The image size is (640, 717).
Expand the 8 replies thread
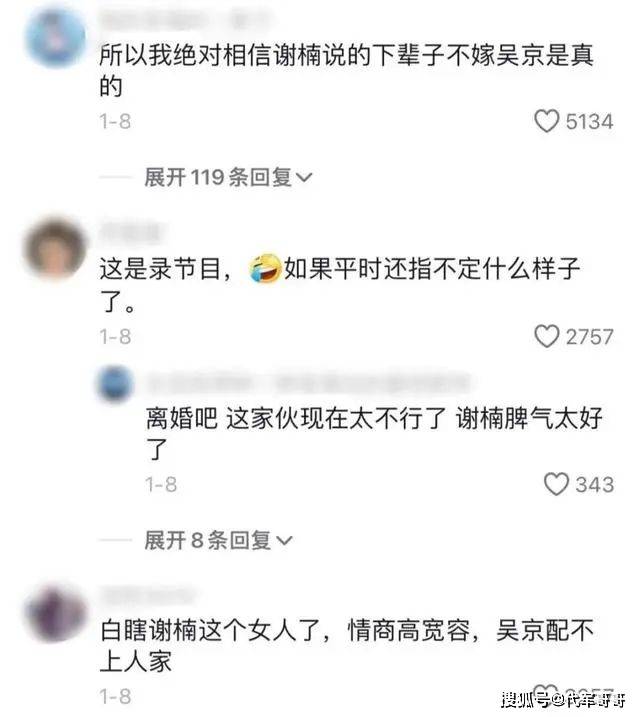(218, 540)
